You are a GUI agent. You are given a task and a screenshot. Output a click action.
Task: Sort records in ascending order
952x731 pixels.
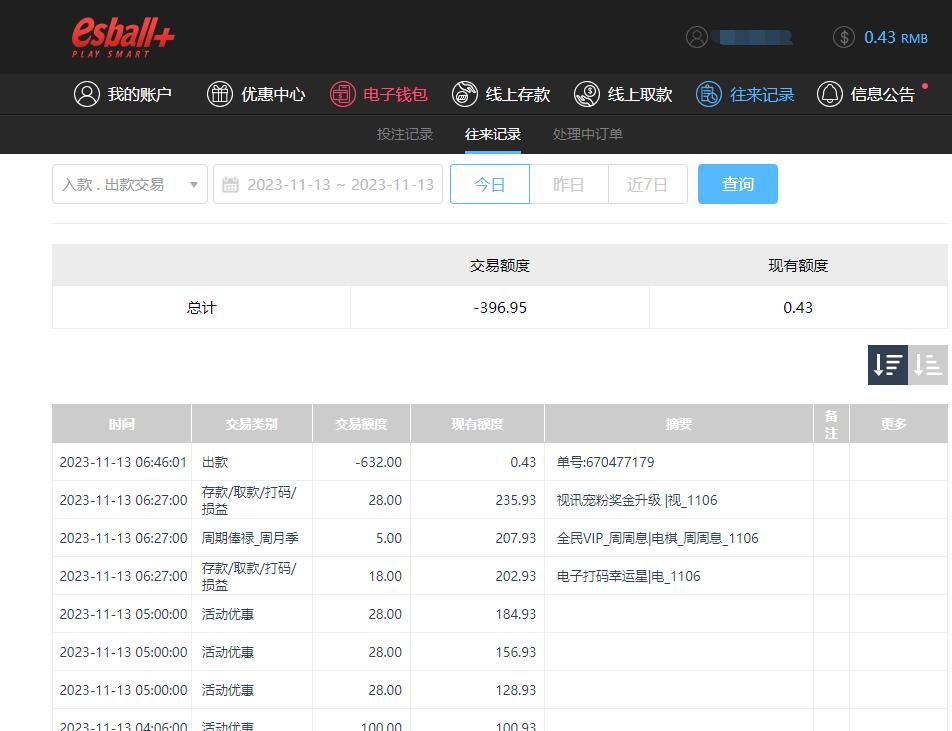click(928, 365)
